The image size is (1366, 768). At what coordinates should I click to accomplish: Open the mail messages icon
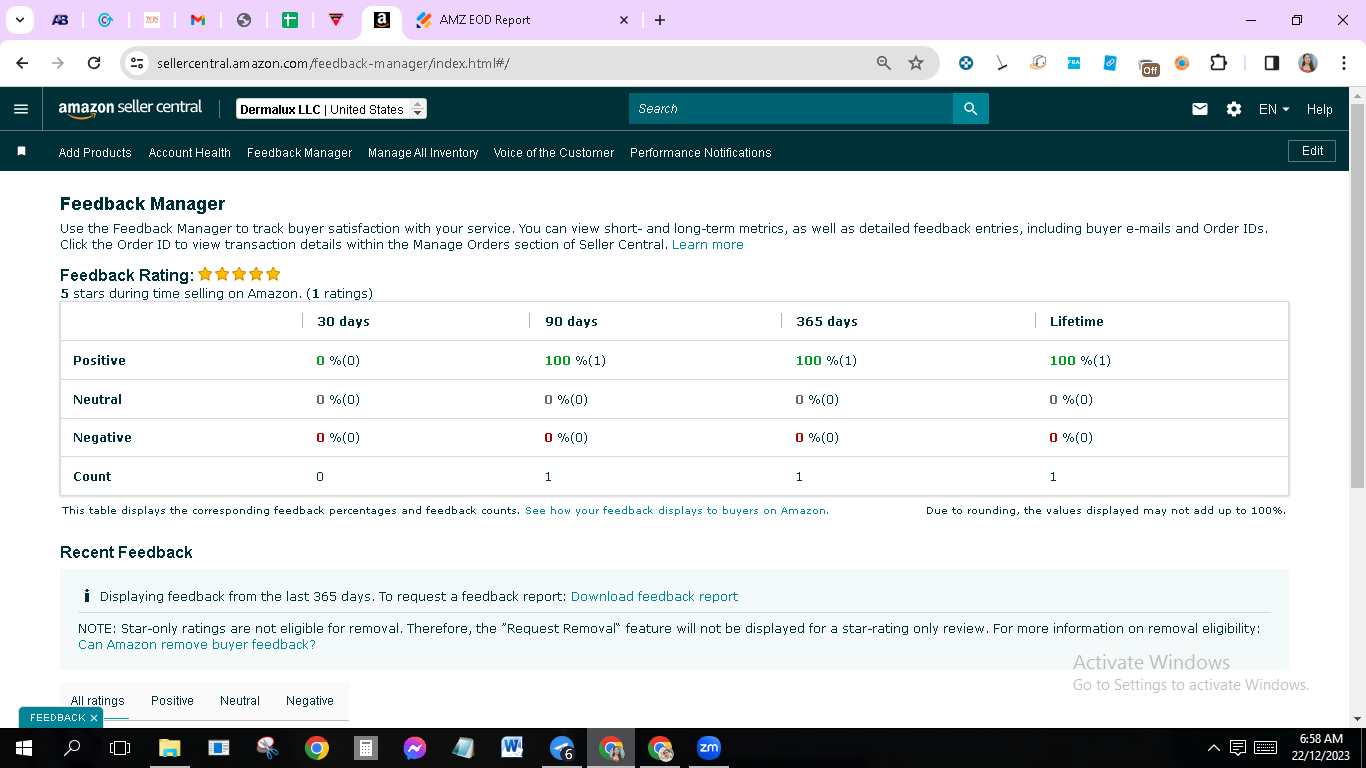[x=1200, y=109]
